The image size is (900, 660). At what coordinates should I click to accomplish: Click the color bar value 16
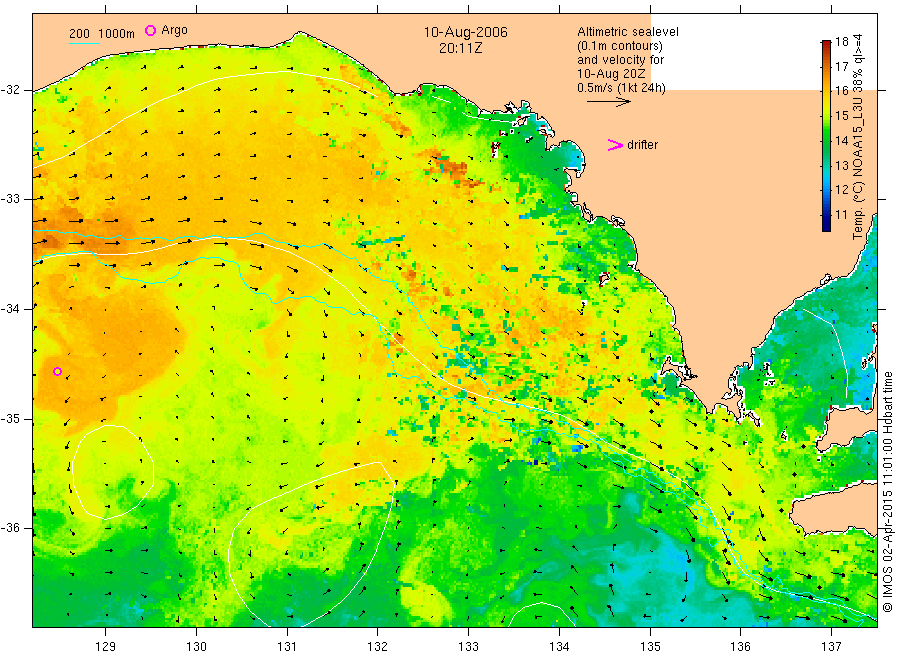[841, 91]
